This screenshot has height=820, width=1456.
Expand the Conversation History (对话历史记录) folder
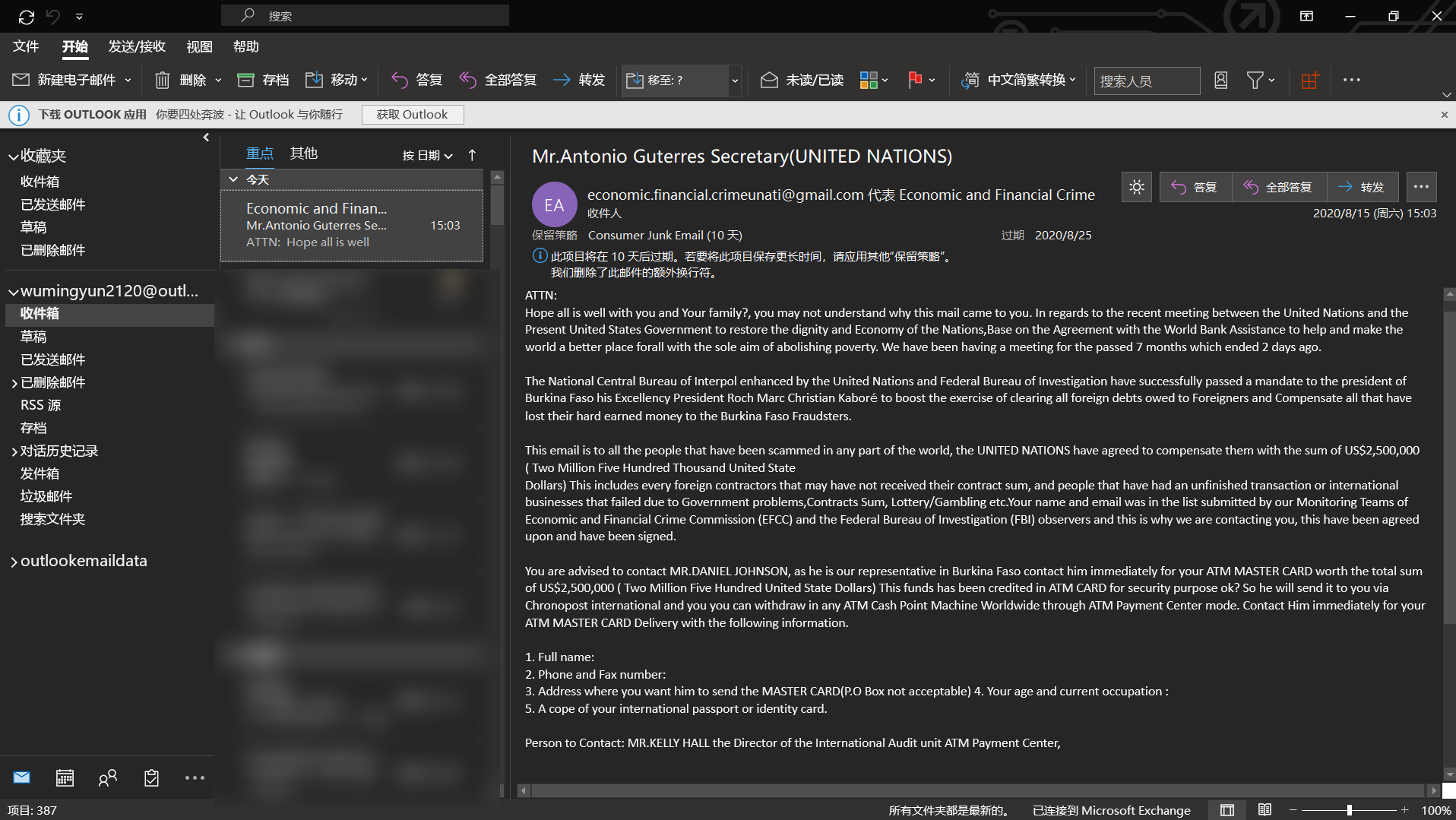pos(14,451)
